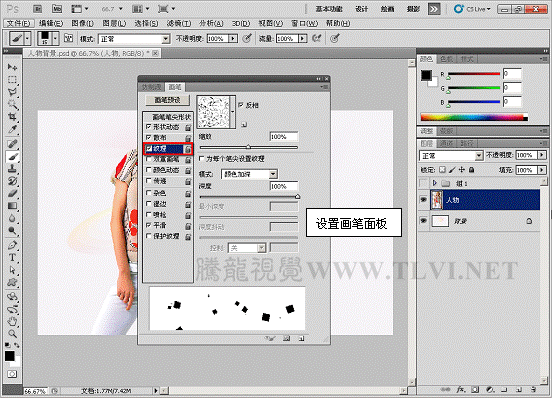Open the texture picker dropdown arrow
Viewport: 552px width, 398px height.
232,112
